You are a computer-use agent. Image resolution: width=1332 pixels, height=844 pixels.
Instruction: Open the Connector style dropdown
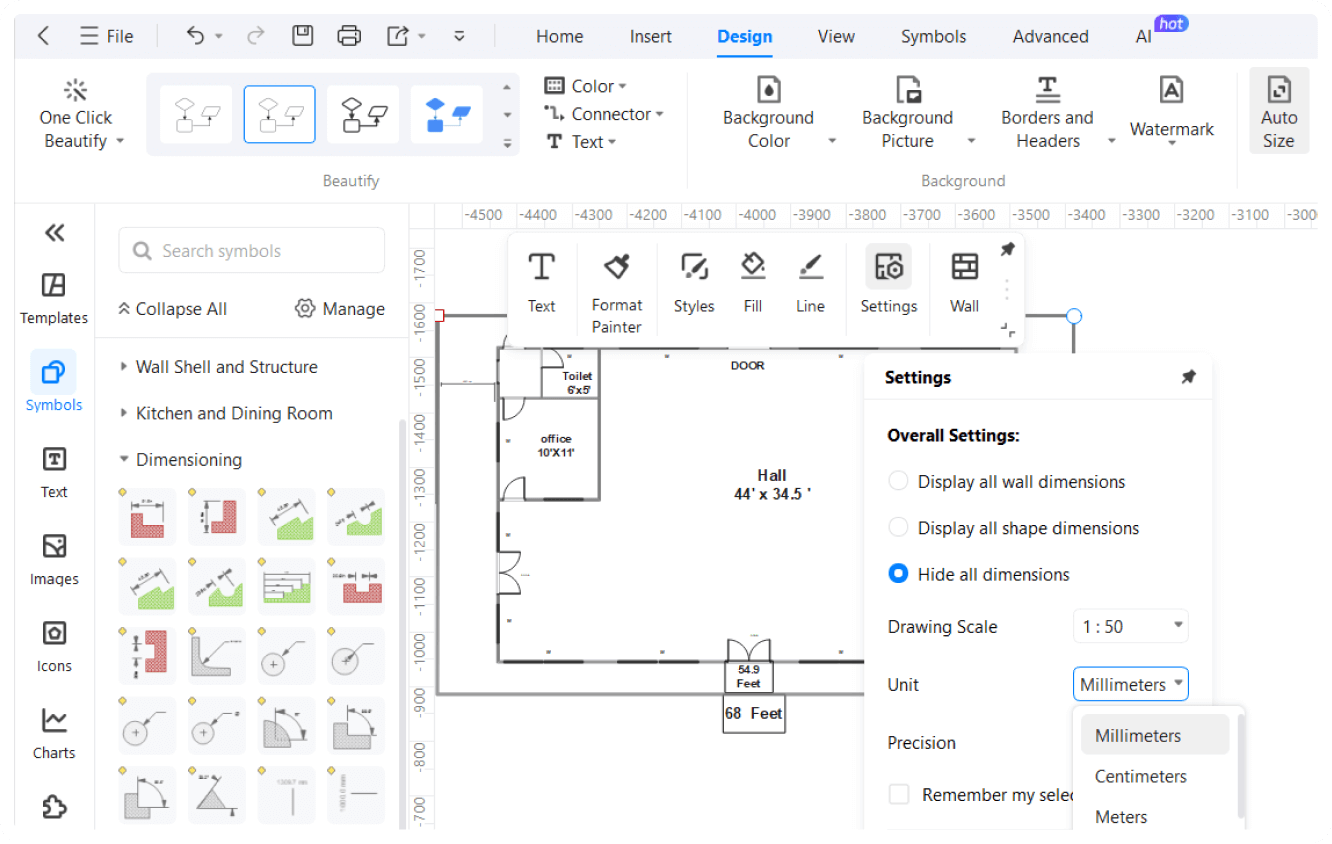click(x=604, y=114)
